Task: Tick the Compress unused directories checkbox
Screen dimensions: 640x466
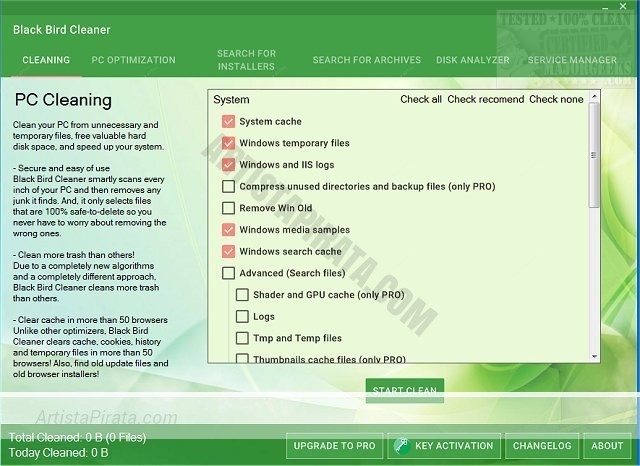Action: (228, 186)
